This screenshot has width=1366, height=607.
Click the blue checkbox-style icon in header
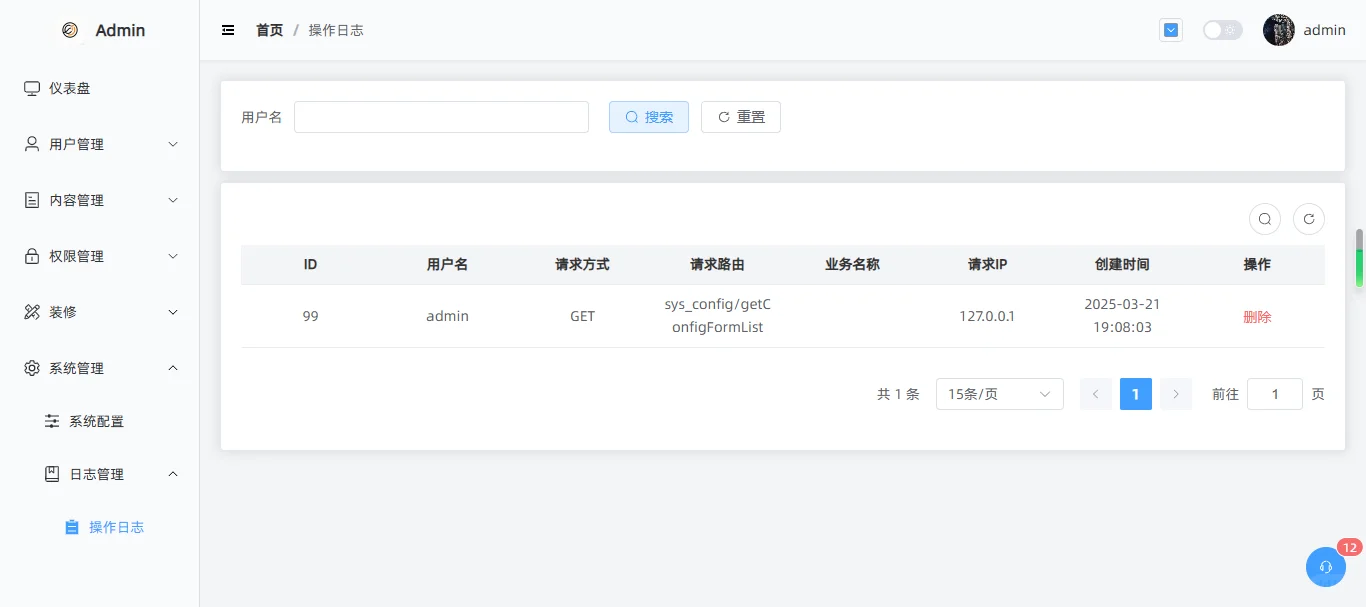[1170, 30]
